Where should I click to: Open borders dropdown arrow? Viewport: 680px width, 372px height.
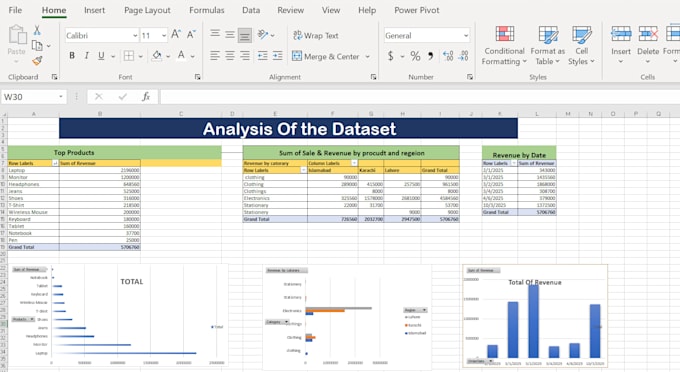point(141,56)
